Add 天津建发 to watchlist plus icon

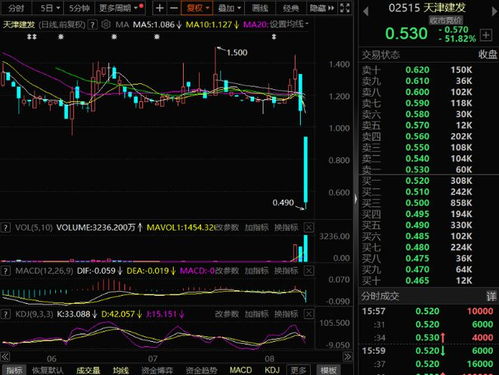(486, 35)
